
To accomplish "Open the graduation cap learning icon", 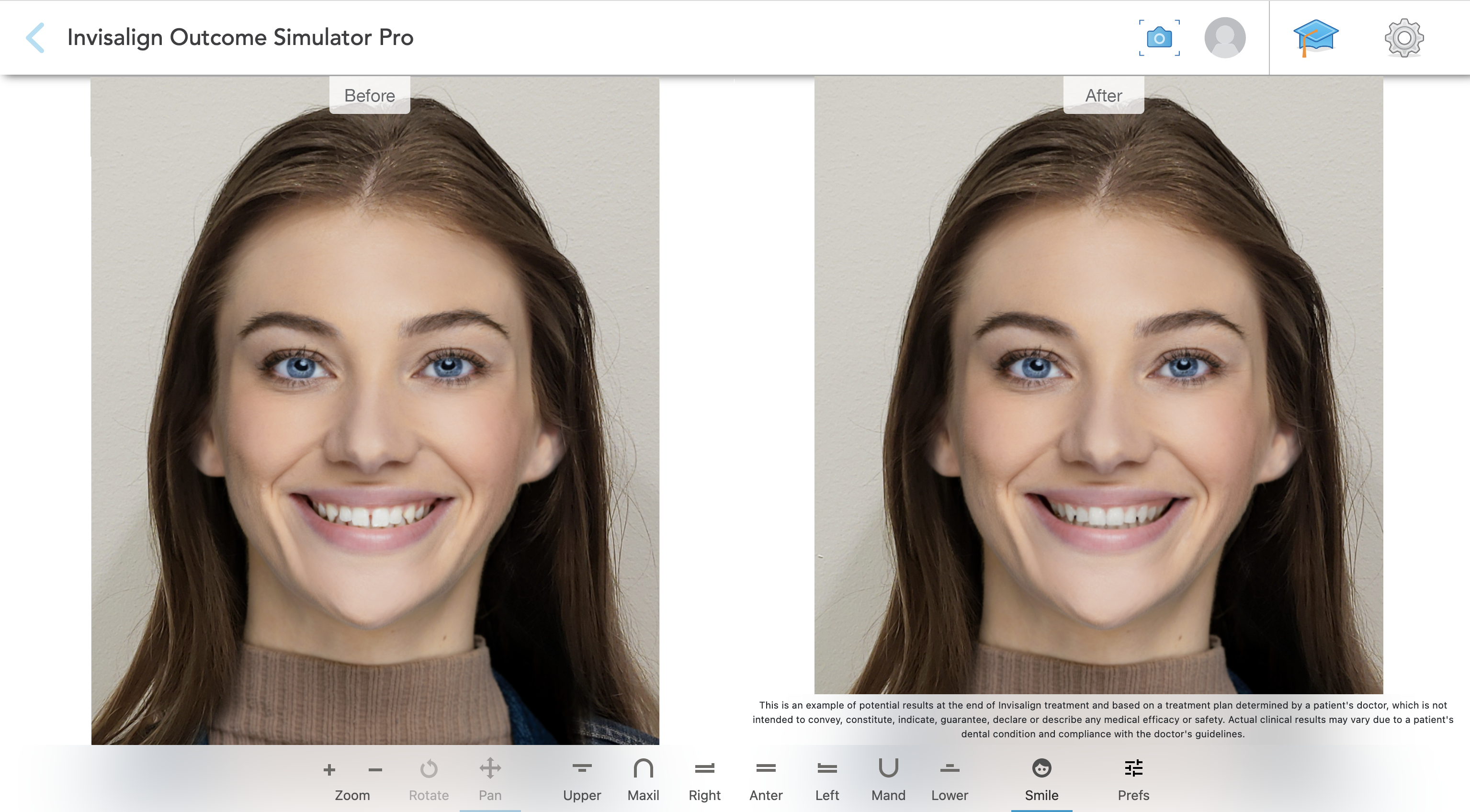I will (1315, 38).
